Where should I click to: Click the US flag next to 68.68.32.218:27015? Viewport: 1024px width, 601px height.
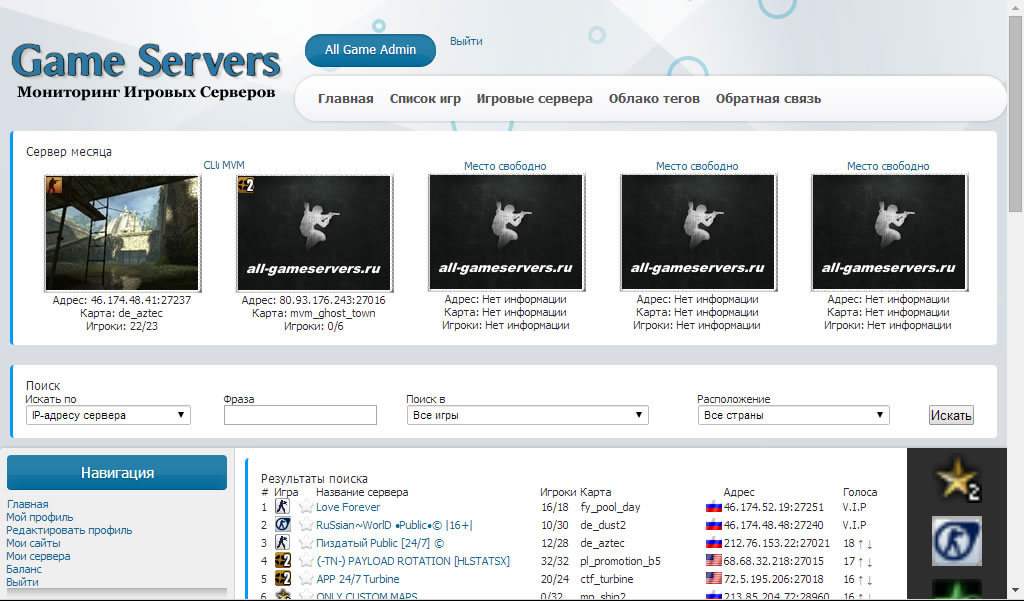[x=713, y=560]
